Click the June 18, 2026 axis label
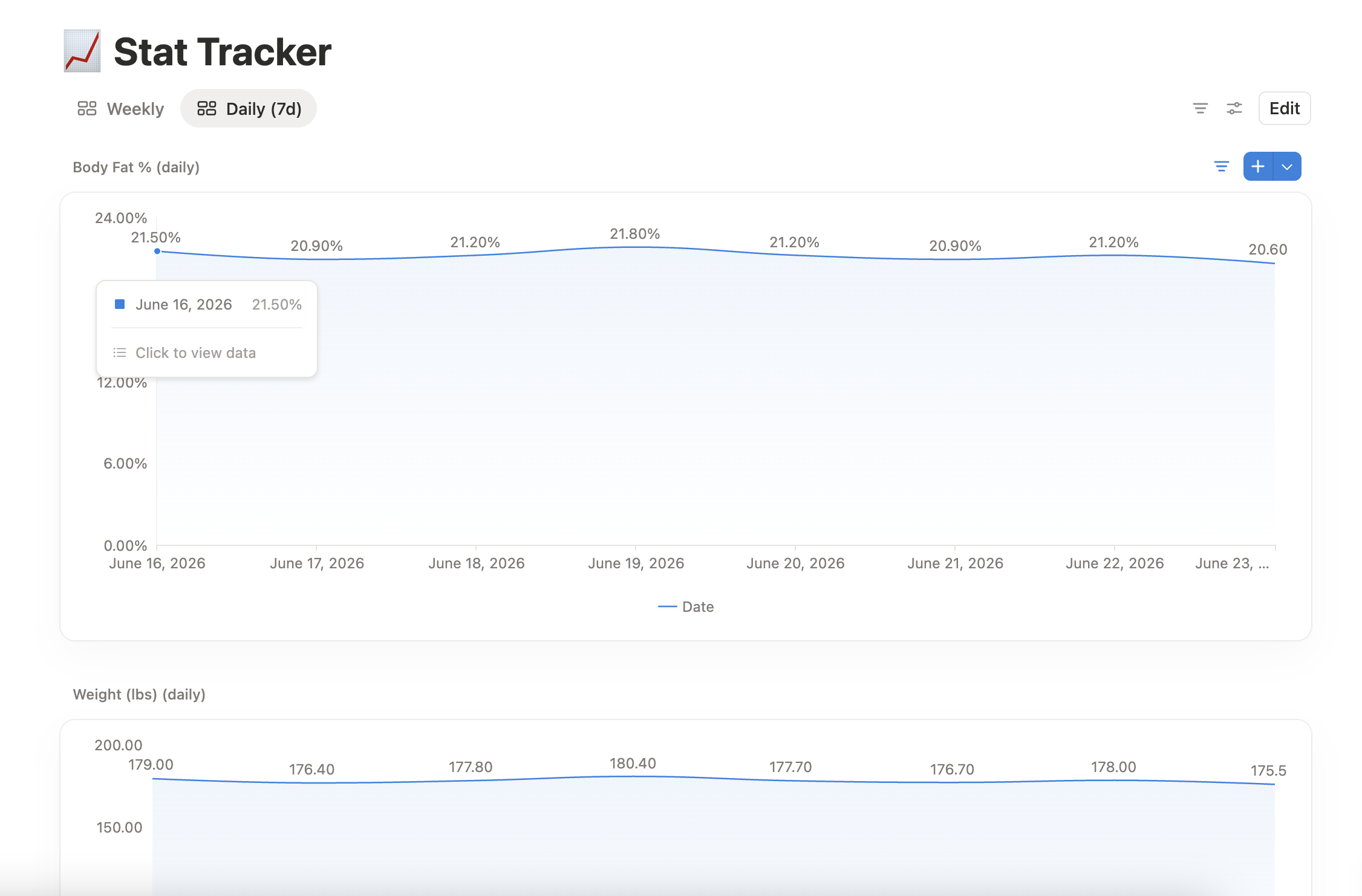1362x896 pixels. 477,563
